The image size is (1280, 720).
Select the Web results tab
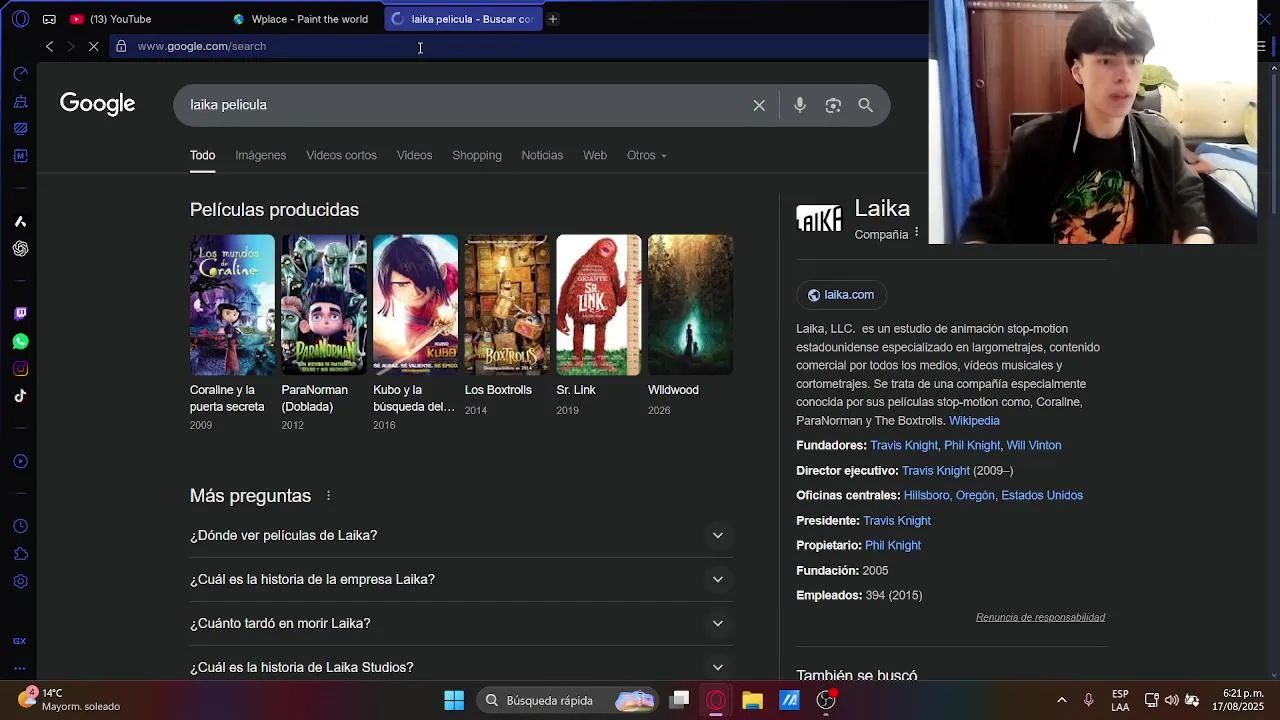click(x=595, y=155)
